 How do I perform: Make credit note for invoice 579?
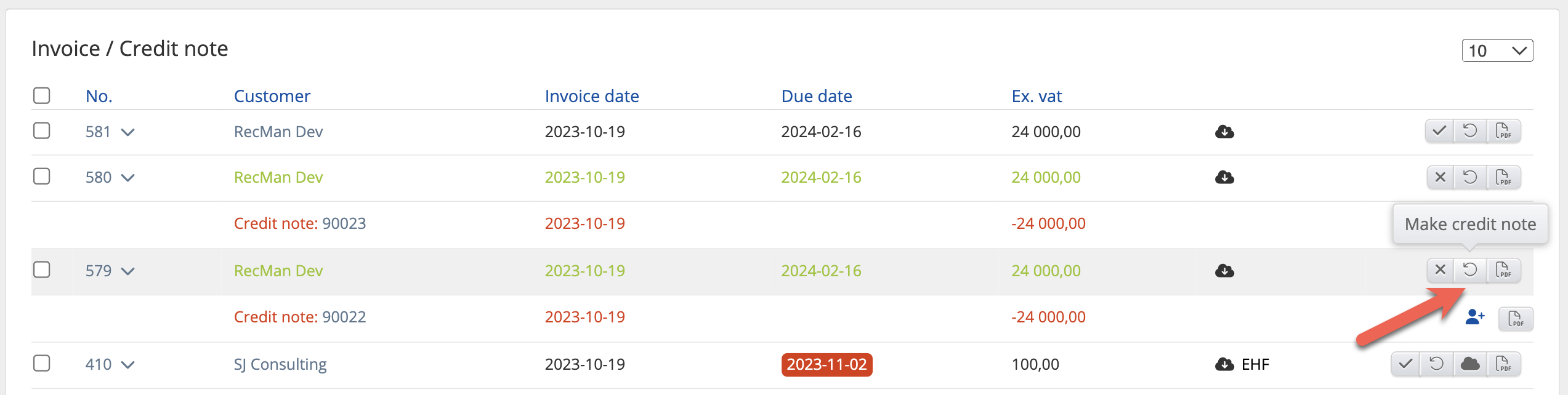point(1470,270)
